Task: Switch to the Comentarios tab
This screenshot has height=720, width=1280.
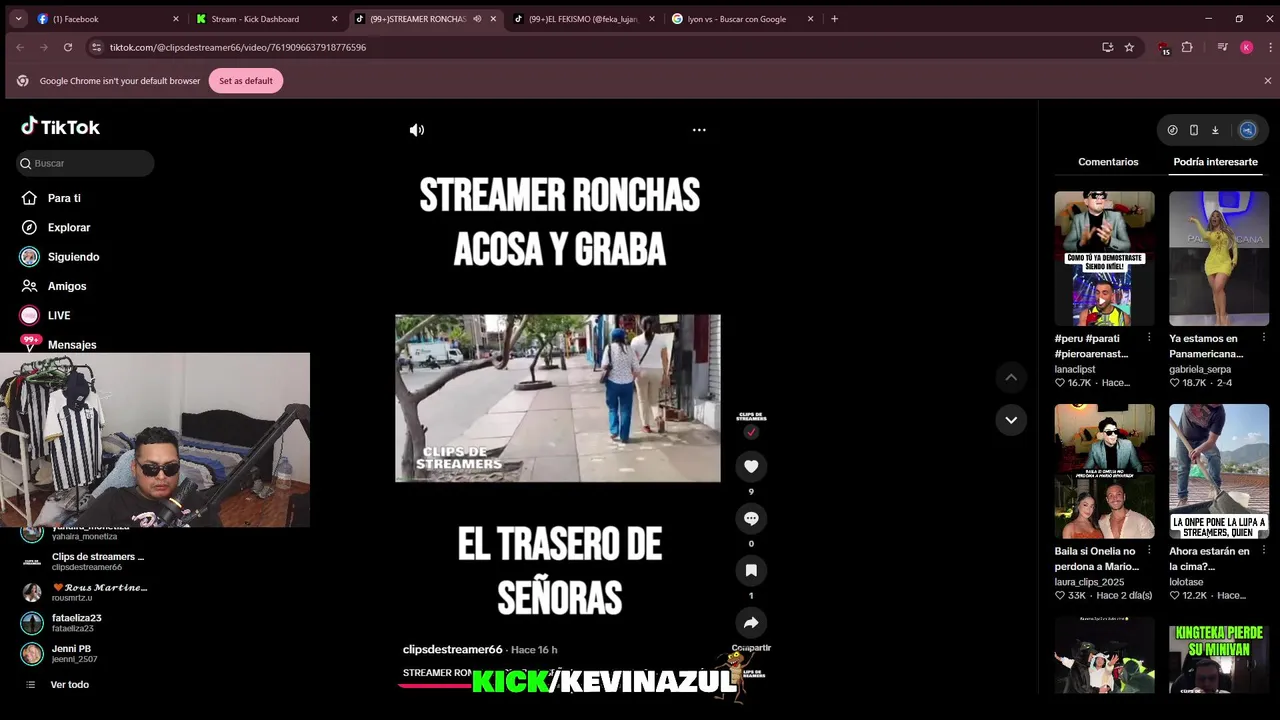Action: [1108, 162]
